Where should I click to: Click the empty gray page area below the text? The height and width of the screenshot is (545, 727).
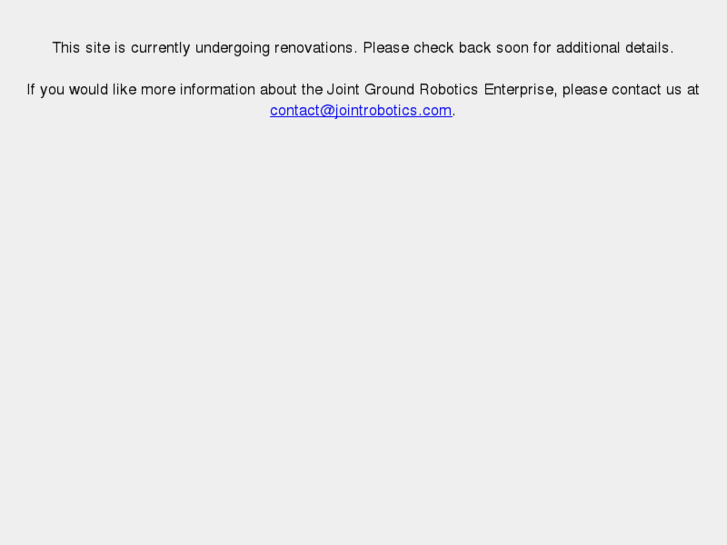click(364, 325)
